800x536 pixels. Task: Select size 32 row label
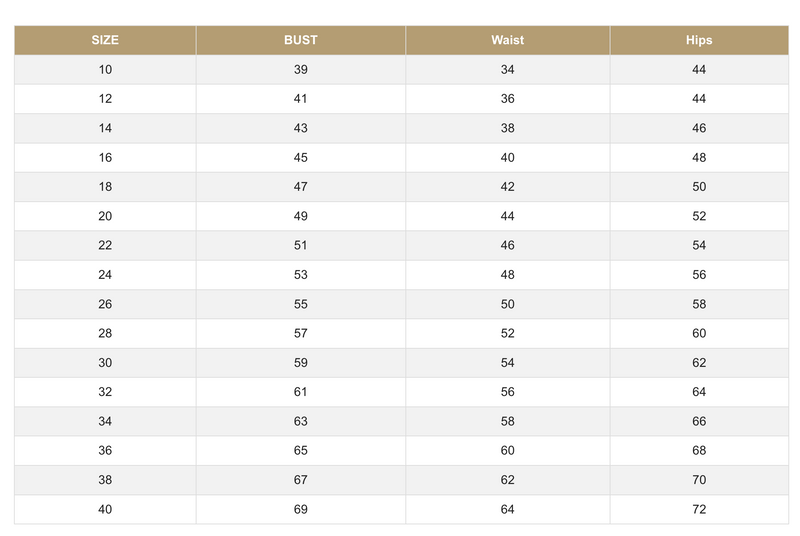click(x=105, y=392)
